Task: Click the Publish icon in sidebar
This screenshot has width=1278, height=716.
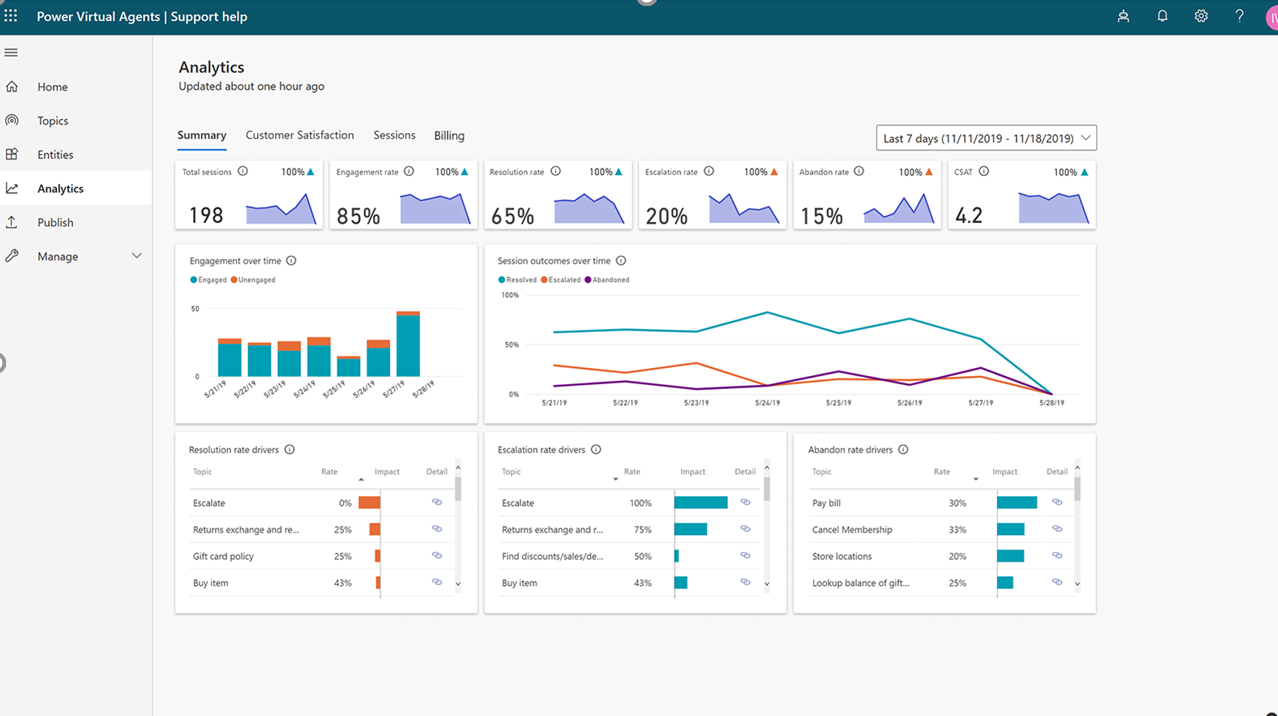Action: point(11,222)
